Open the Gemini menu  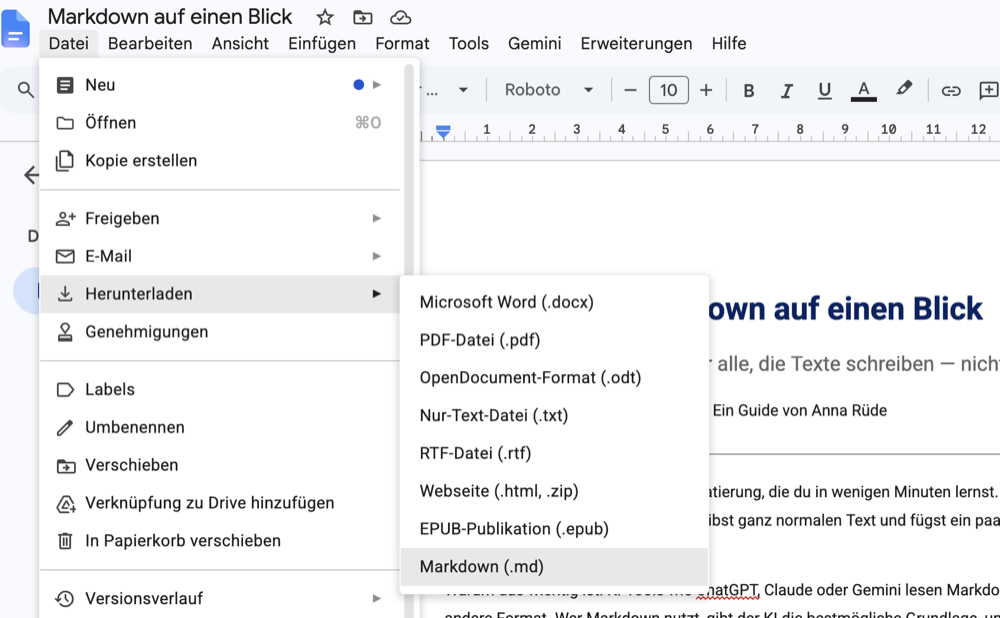[534, 43]
